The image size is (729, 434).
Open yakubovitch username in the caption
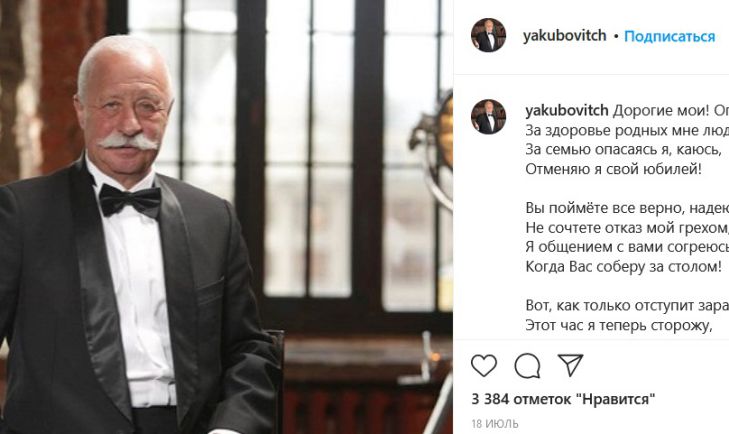(x=567, y=110)
